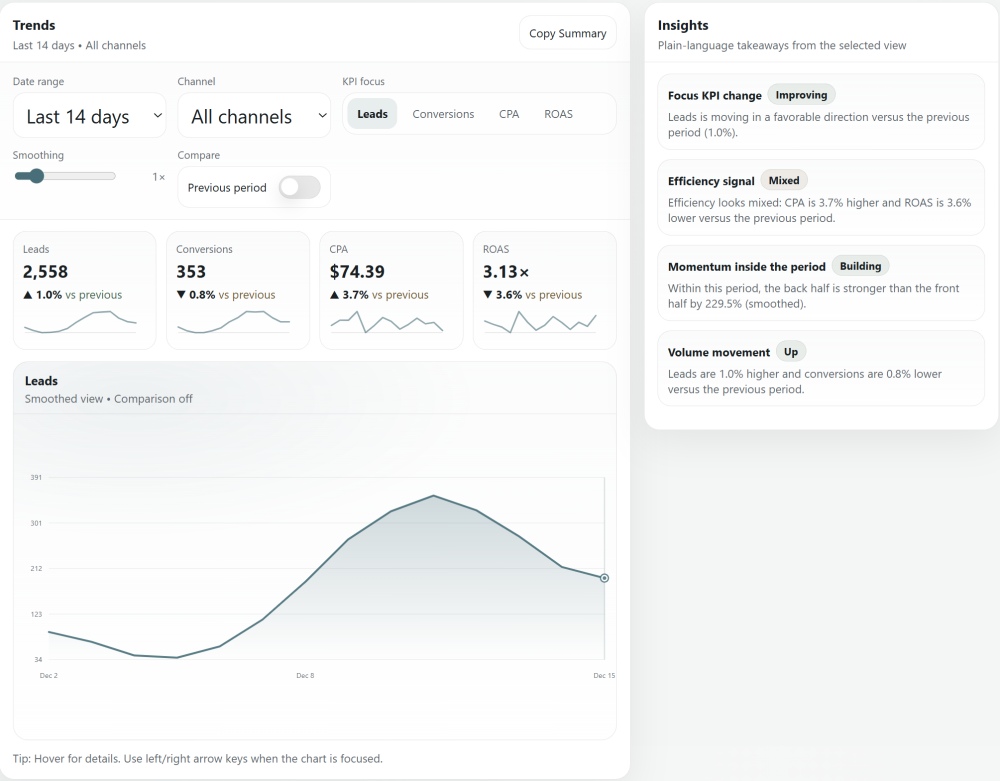Open the Date range dropdown
This screenshot has height=781, width=1000.
[x=89, y=115]
